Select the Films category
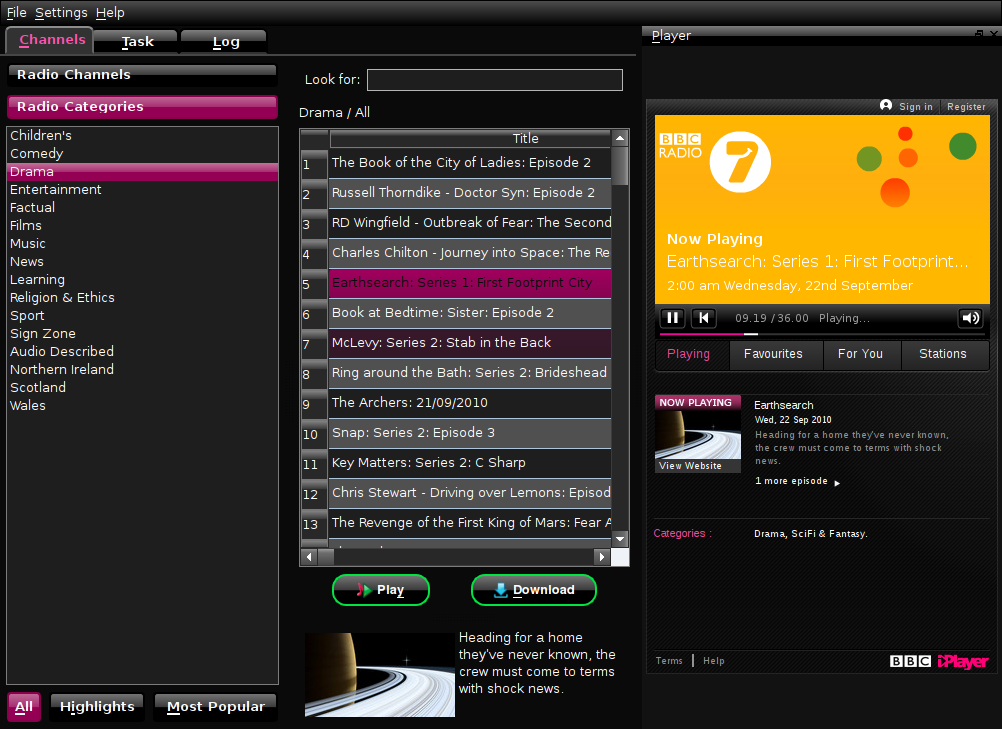1002x729 pixels. coord(143,226)
